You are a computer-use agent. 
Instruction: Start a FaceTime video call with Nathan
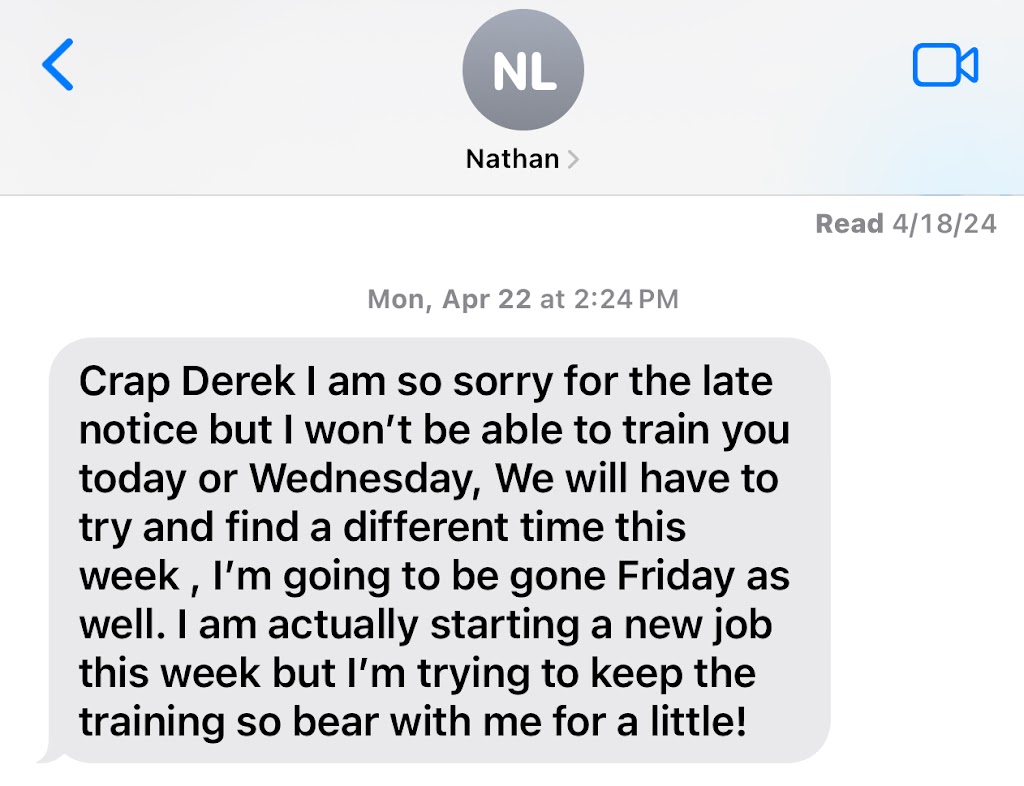click(x=945, y=66)
